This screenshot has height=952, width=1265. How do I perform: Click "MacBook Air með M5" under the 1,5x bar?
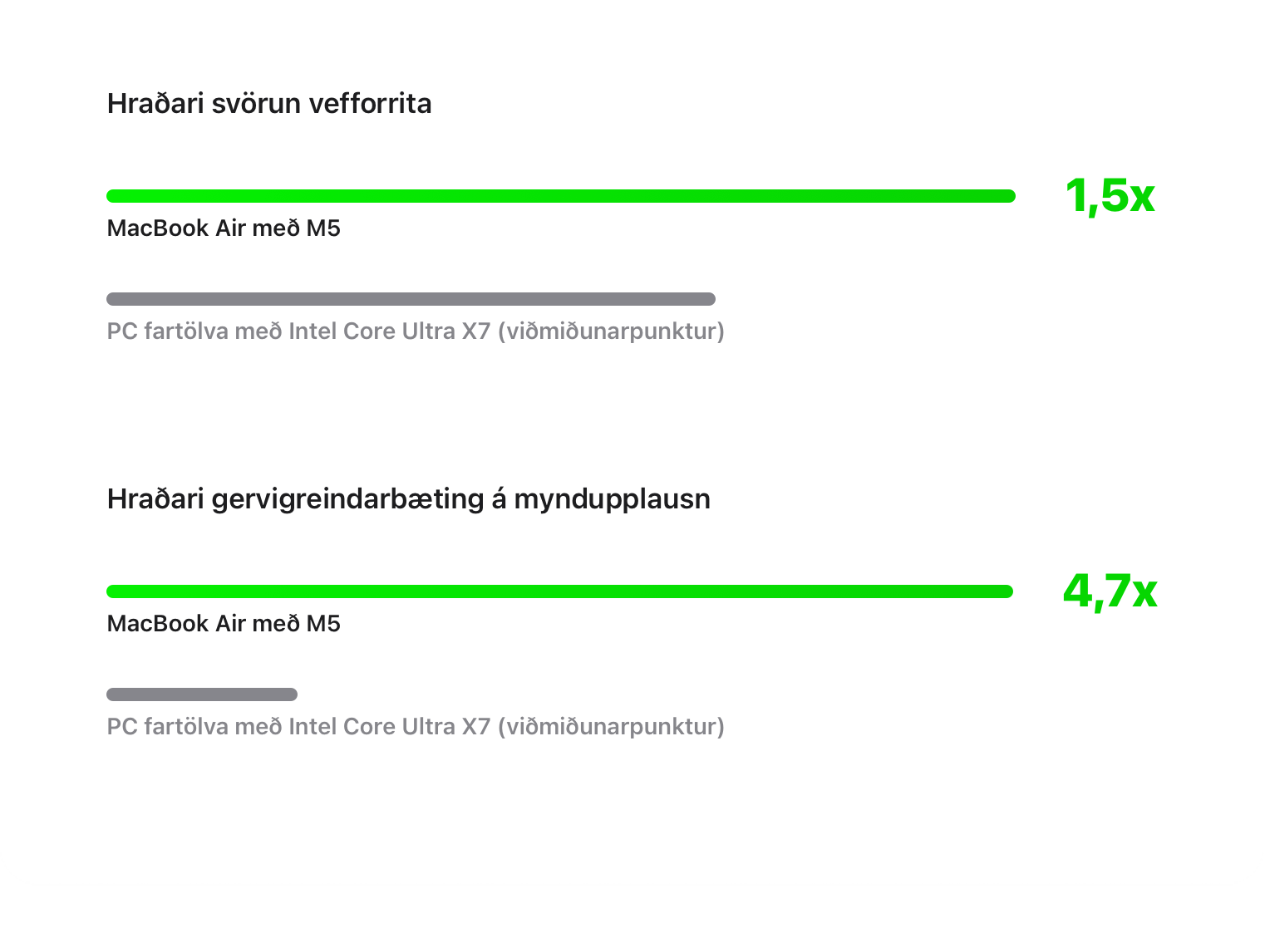point(224,228)
